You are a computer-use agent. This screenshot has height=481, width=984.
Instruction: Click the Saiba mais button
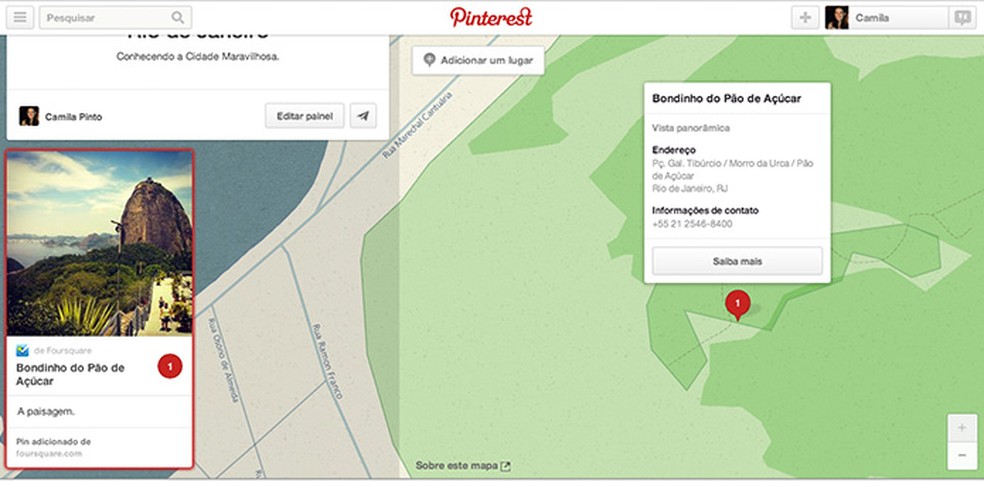coord(737,261)
